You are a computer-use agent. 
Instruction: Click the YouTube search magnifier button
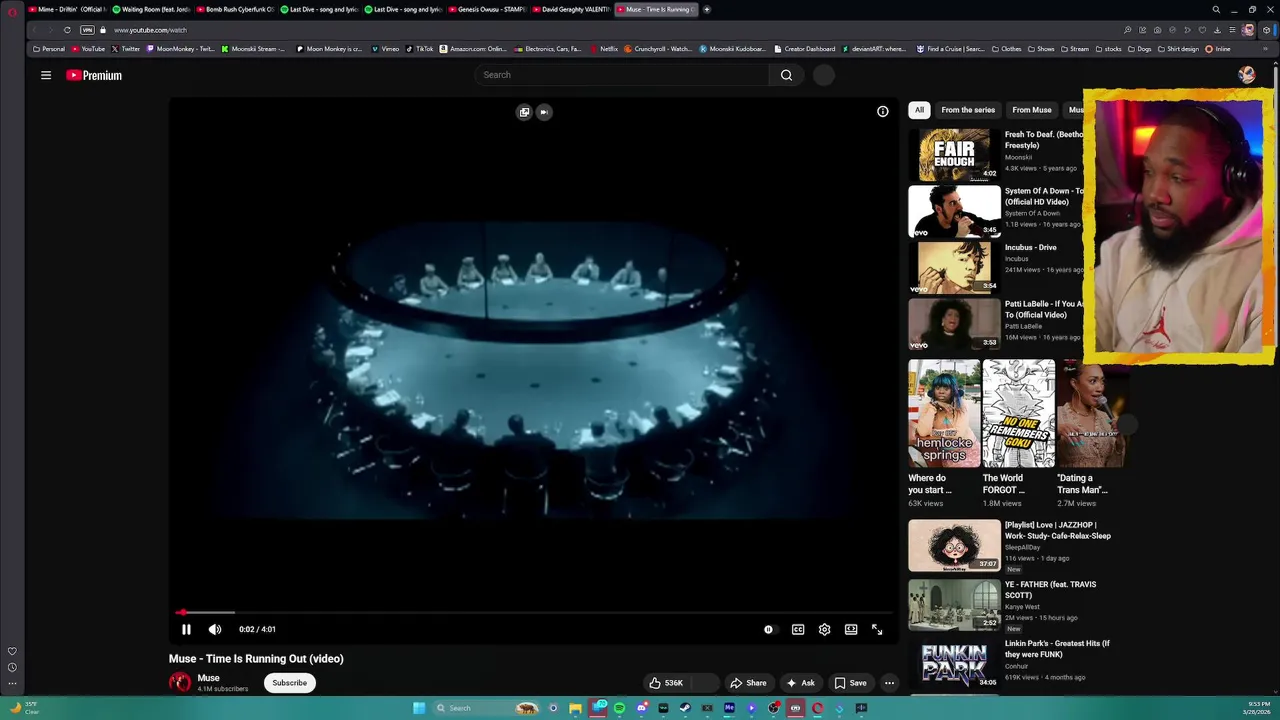[x=786, y=75]
